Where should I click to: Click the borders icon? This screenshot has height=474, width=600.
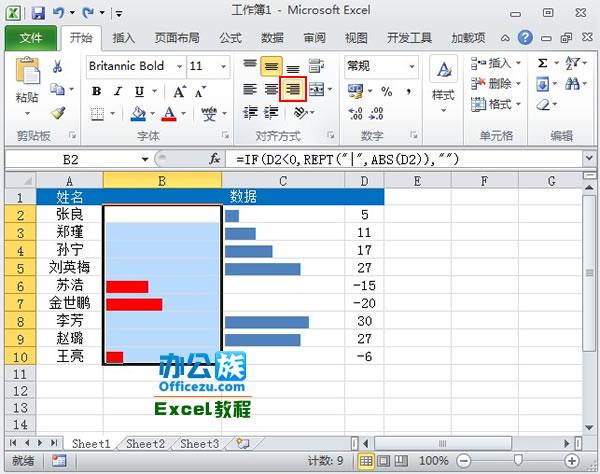98,114
